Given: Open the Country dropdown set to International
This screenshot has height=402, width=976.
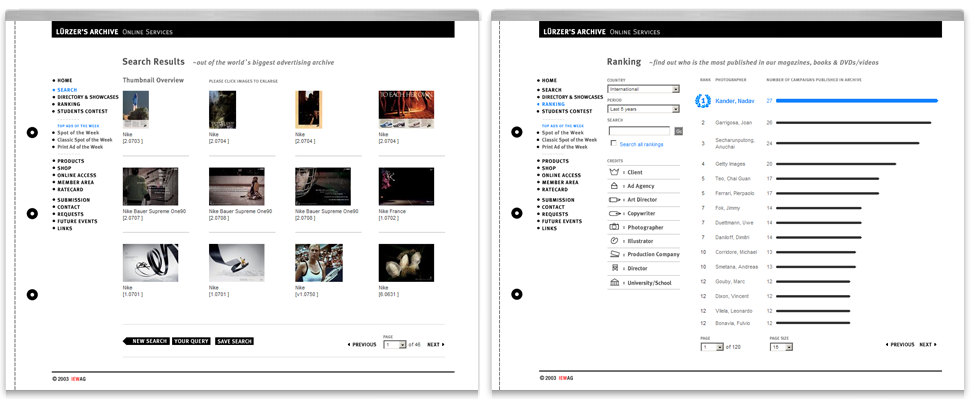Looking at the screenshot, I should (643, 89).
